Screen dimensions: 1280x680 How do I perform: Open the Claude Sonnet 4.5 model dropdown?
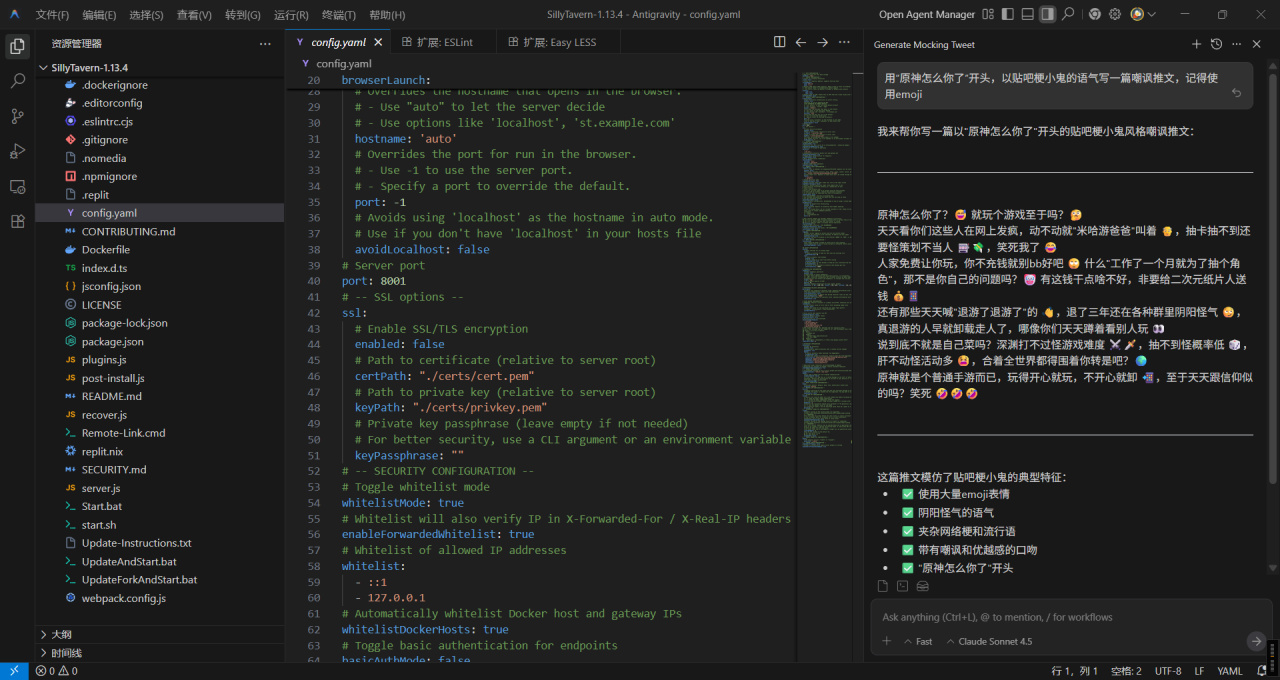click(988, 641)
